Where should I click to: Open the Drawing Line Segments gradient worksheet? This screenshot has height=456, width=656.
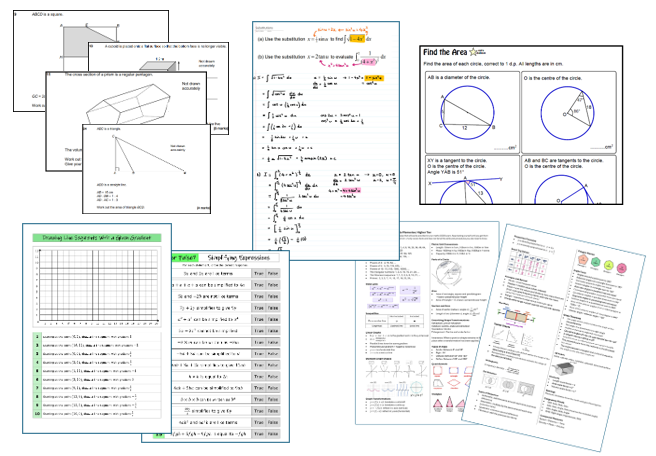tap(97, 328)
